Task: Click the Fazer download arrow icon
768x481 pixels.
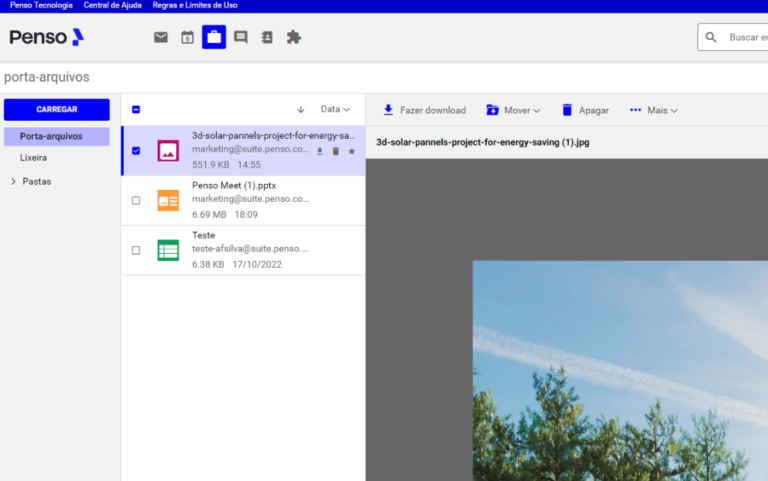Action: point(388,110)
